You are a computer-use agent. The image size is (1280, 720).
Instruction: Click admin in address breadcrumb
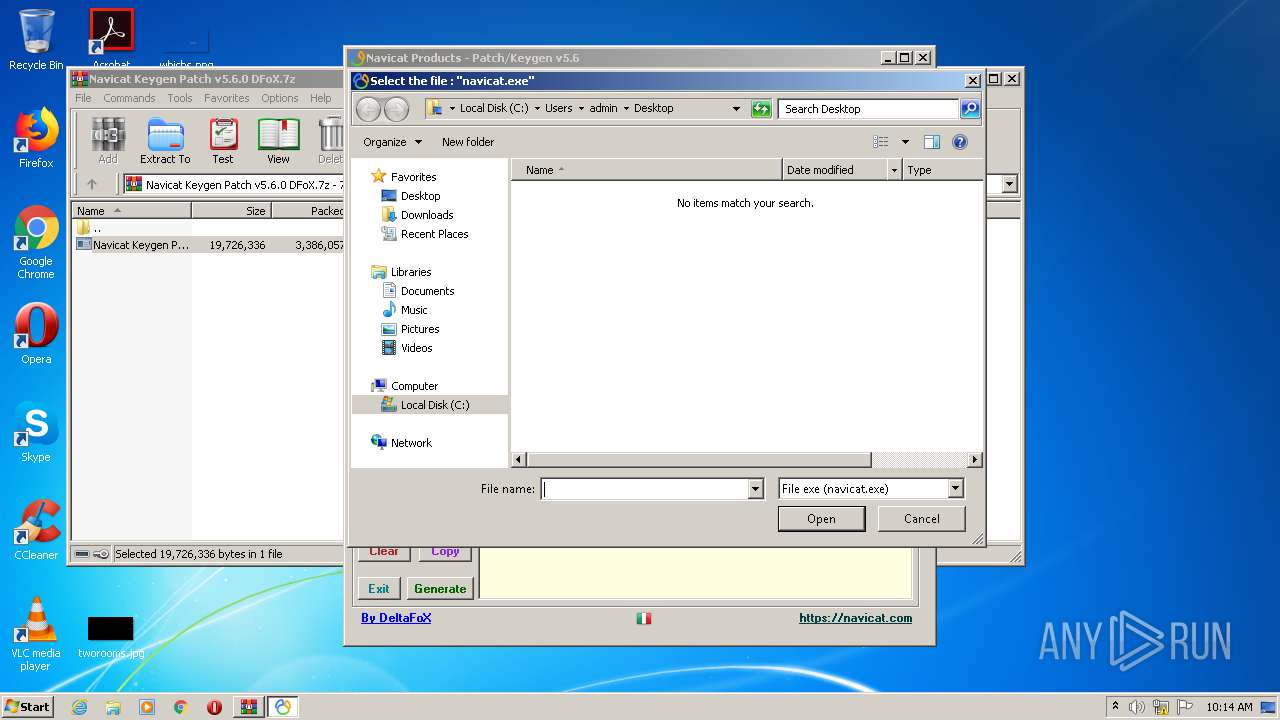(603, 108)
